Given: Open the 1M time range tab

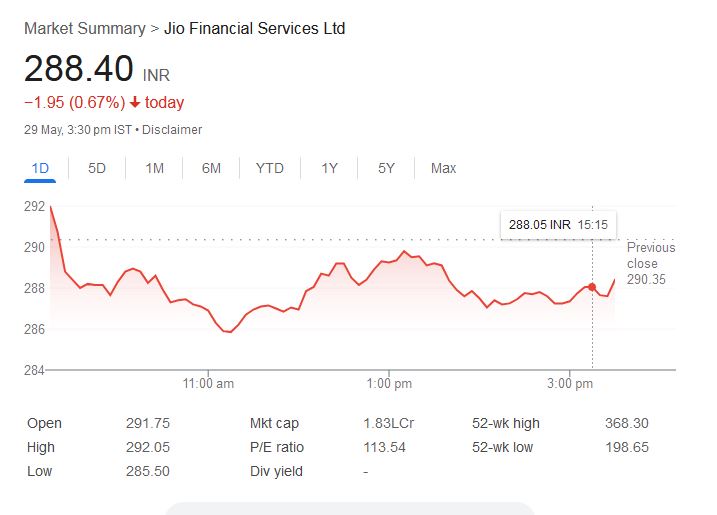Looking at the screenshot, I should pyautogui.click(x=154, y=168).
